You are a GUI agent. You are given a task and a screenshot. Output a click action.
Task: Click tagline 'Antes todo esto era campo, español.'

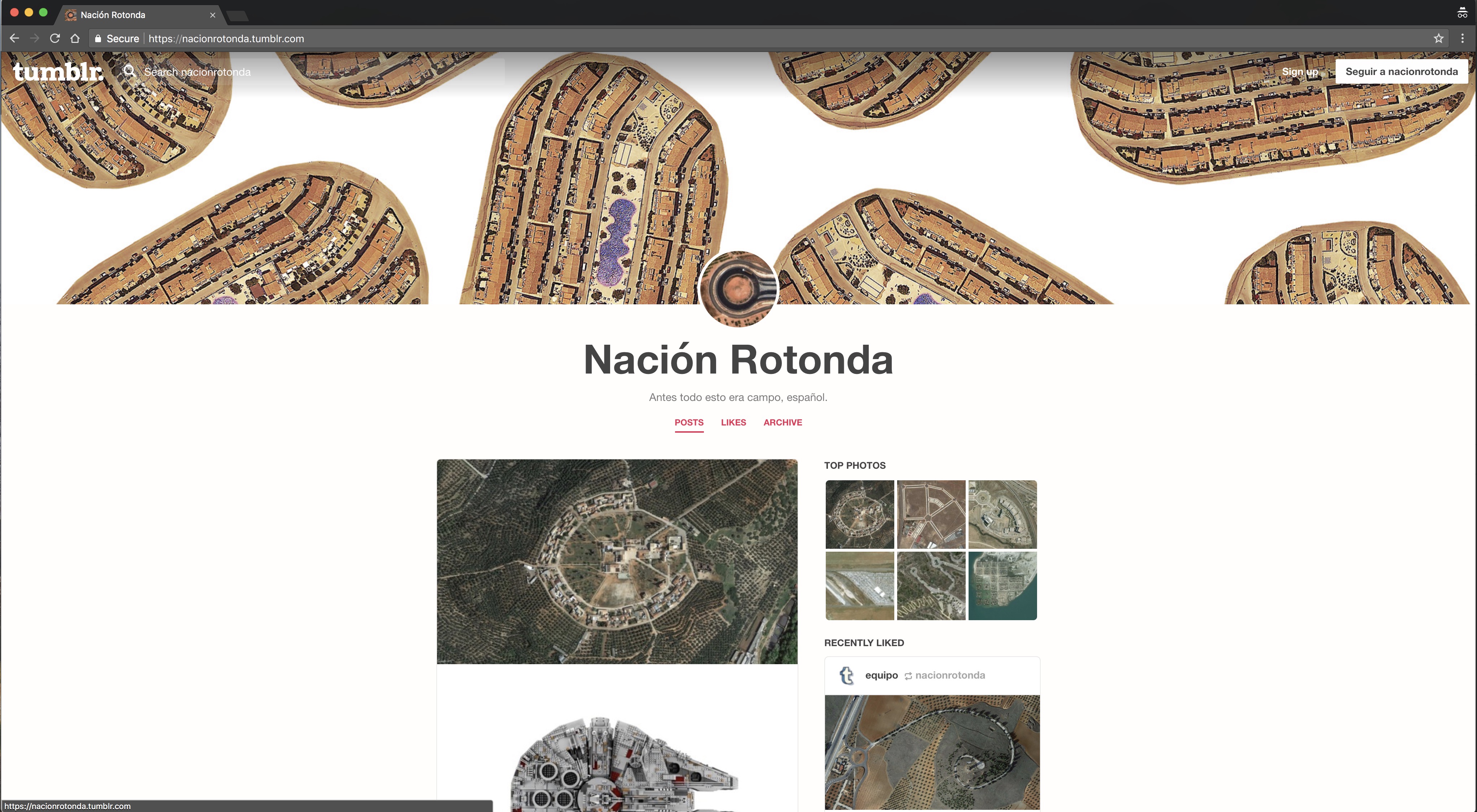click(x=738, y=397)
